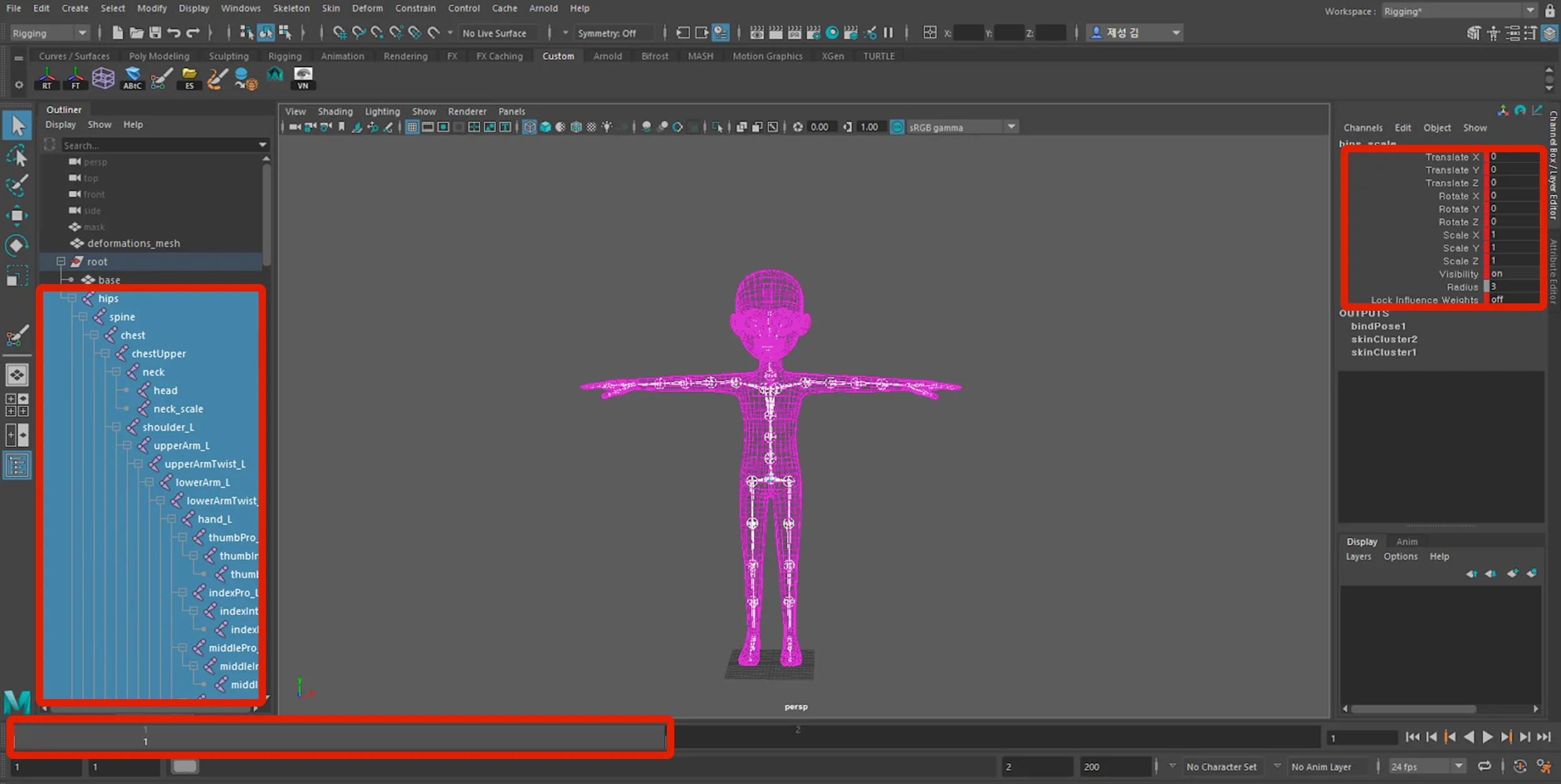
Task: Click the RT shelf icon
Action: pos(47,79)
